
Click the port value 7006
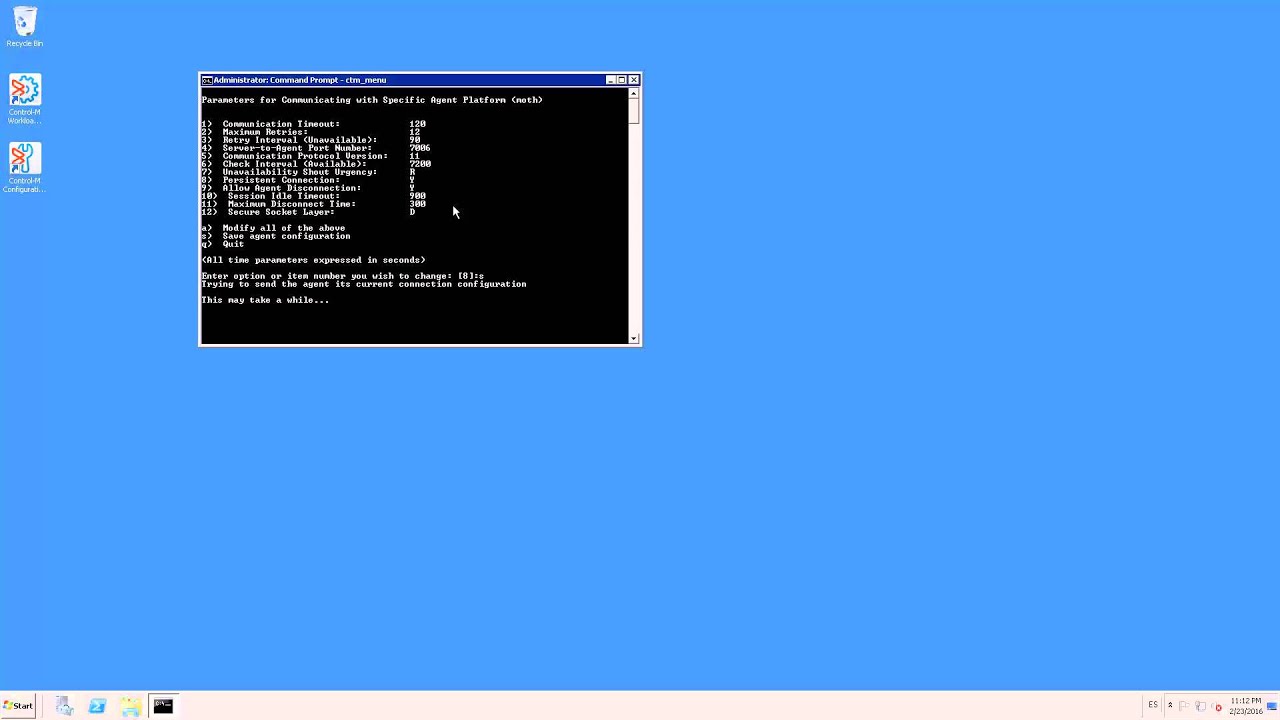pos(420,148)
